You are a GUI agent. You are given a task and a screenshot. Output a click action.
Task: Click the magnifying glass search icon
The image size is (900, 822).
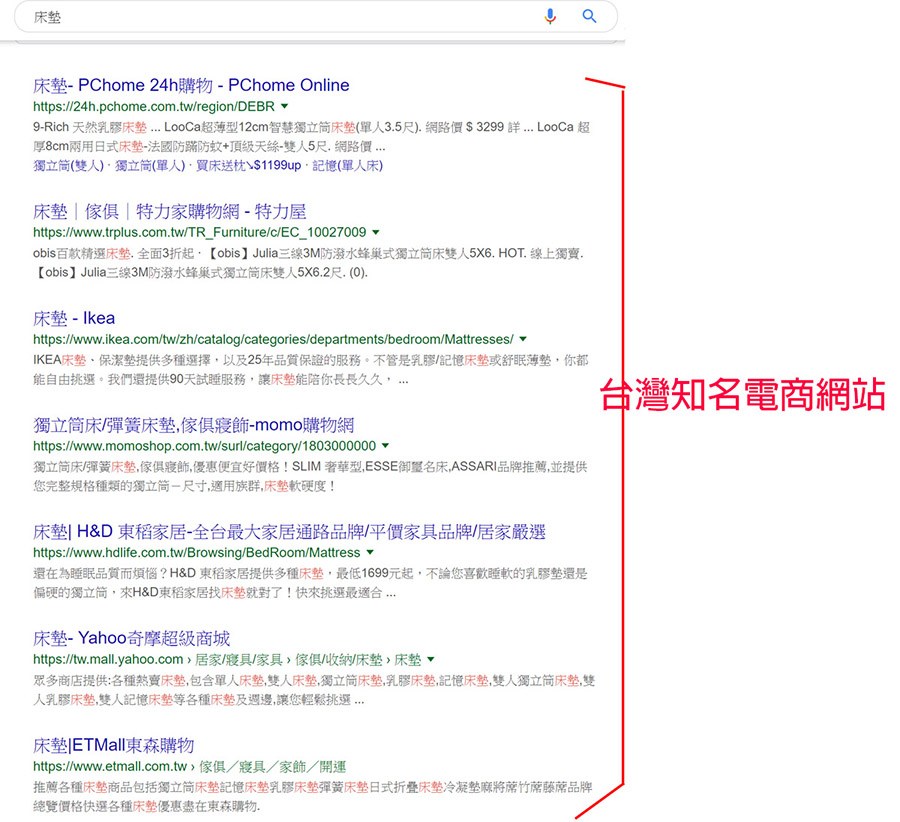[x=589, y=16]
